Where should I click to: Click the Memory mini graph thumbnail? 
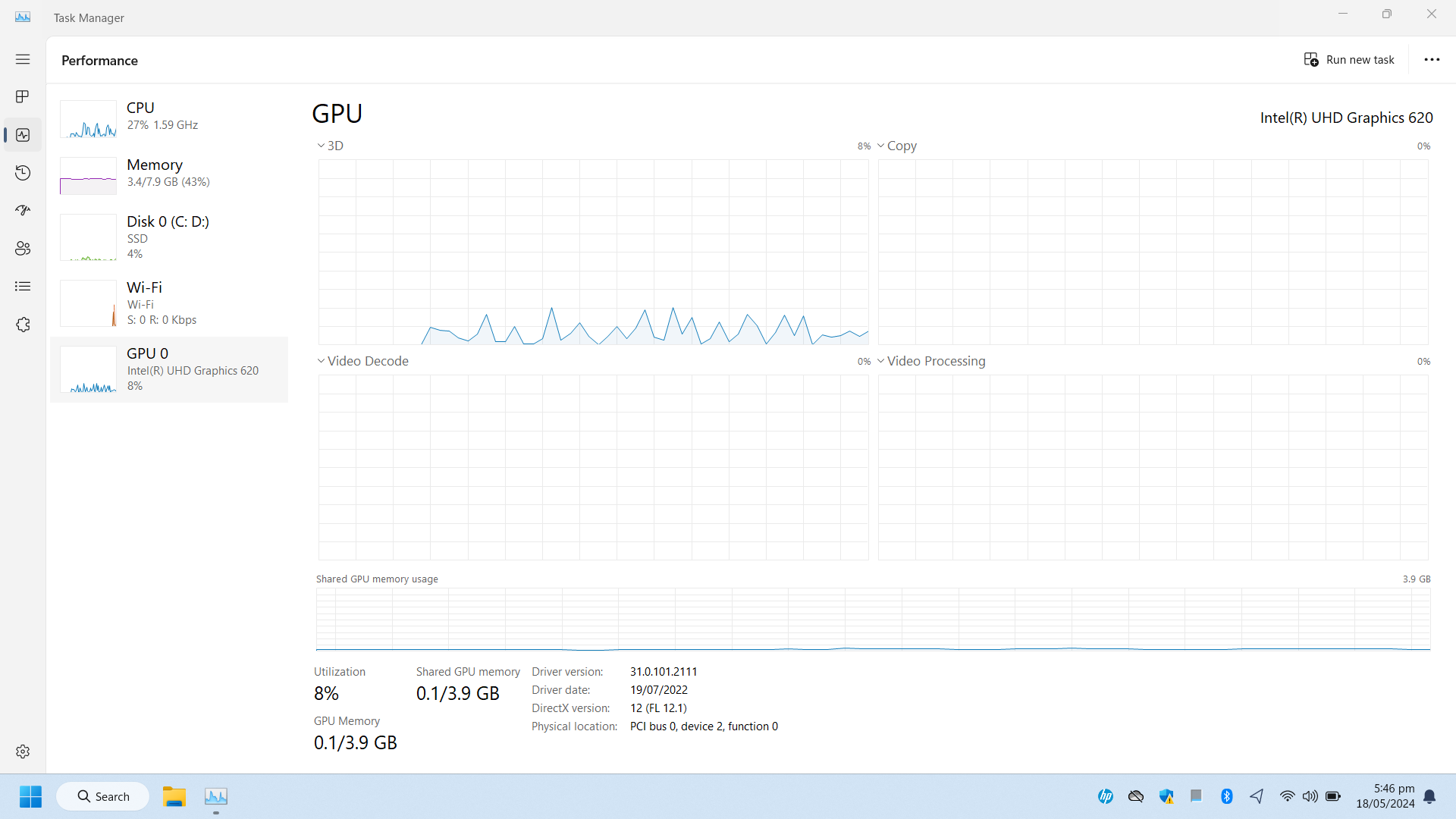click(x=88, y=176)
